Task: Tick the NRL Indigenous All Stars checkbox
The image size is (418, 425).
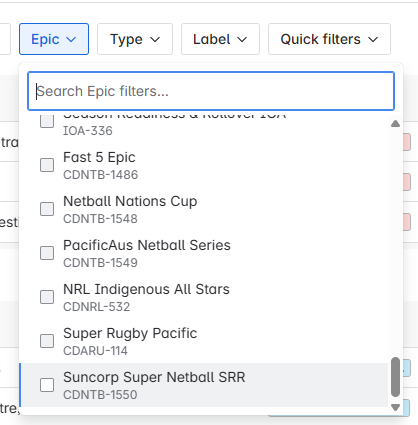Action: click(47, 297)
